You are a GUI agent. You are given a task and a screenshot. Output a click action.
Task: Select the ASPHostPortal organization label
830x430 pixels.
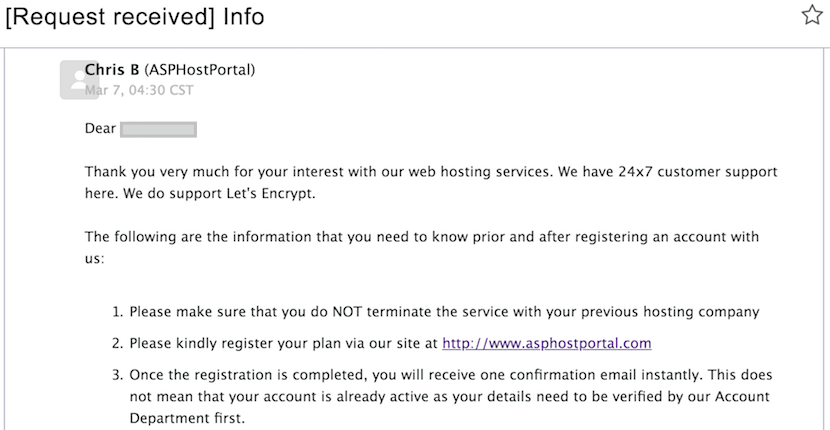click(x=200, y=69)
